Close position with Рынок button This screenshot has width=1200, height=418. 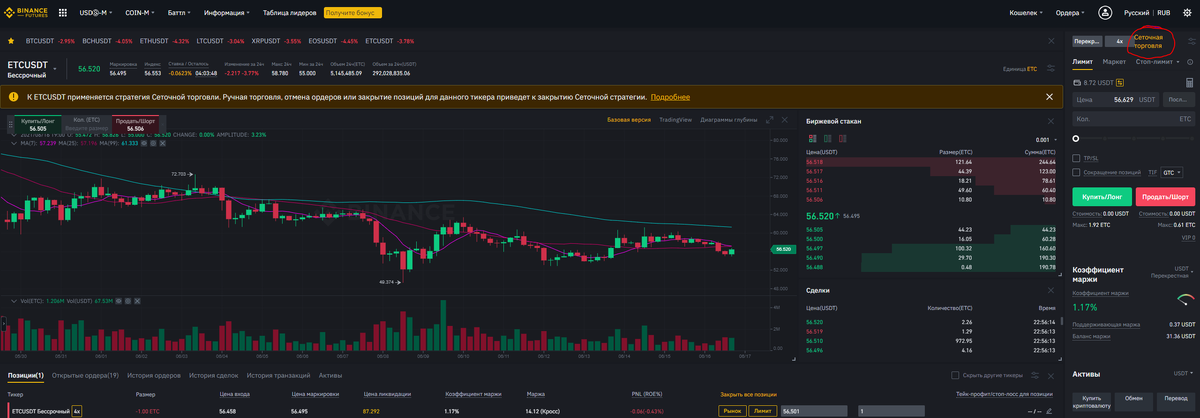[732, 411]
